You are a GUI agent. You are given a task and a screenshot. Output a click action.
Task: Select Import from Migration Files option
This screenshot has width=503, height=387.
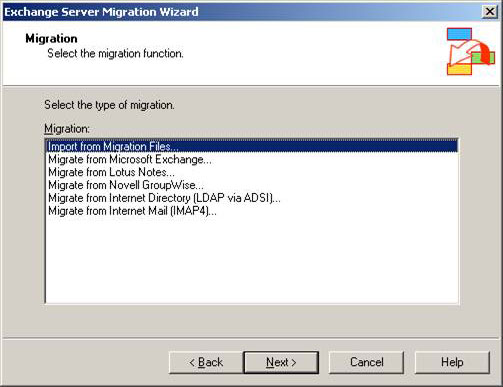[252, 146]
